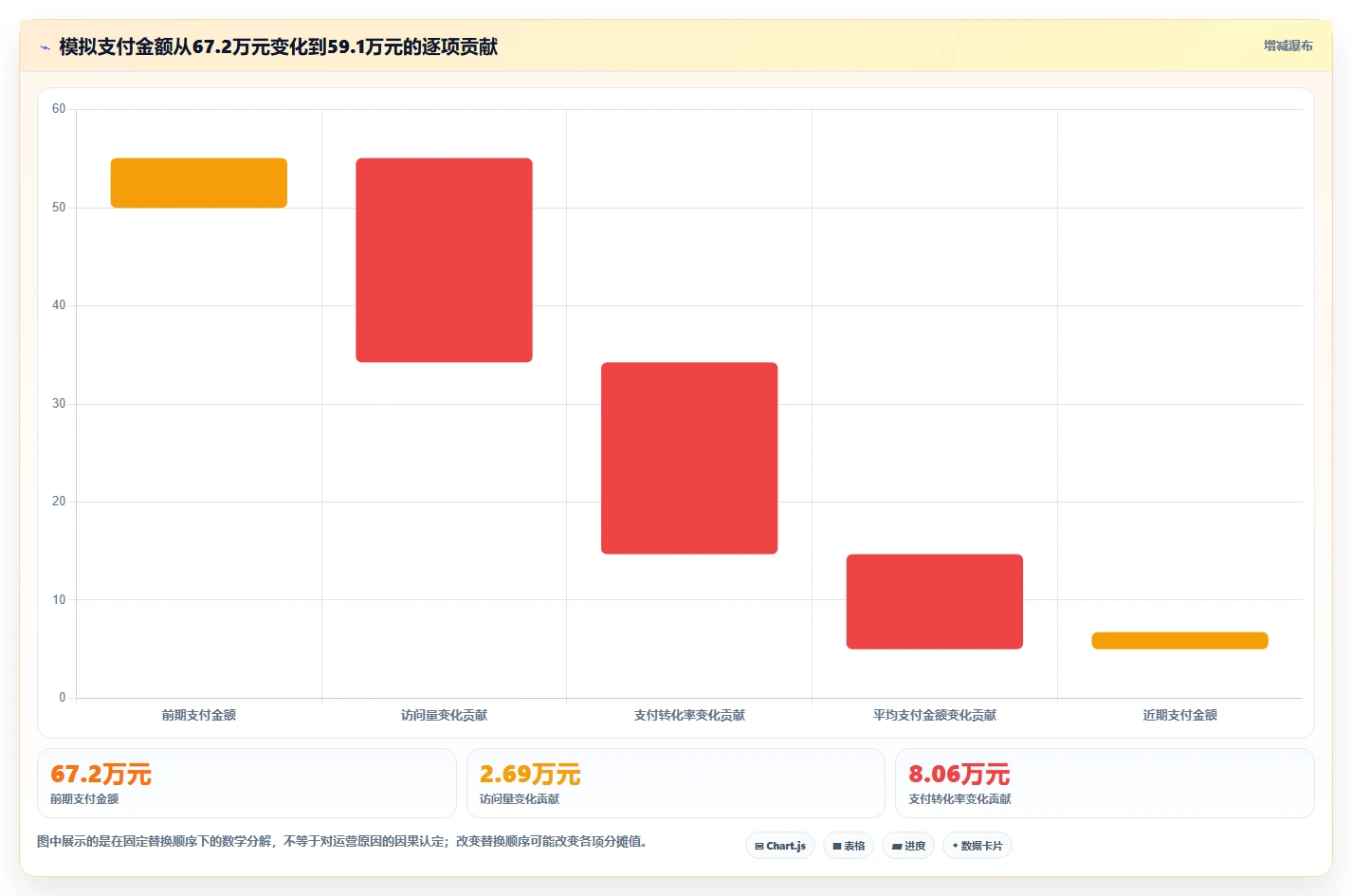The height and width of the screenshot is (896, 1352).
Task: Click the 访问量变化贡献 x-axis label
Action: (444, 715)
